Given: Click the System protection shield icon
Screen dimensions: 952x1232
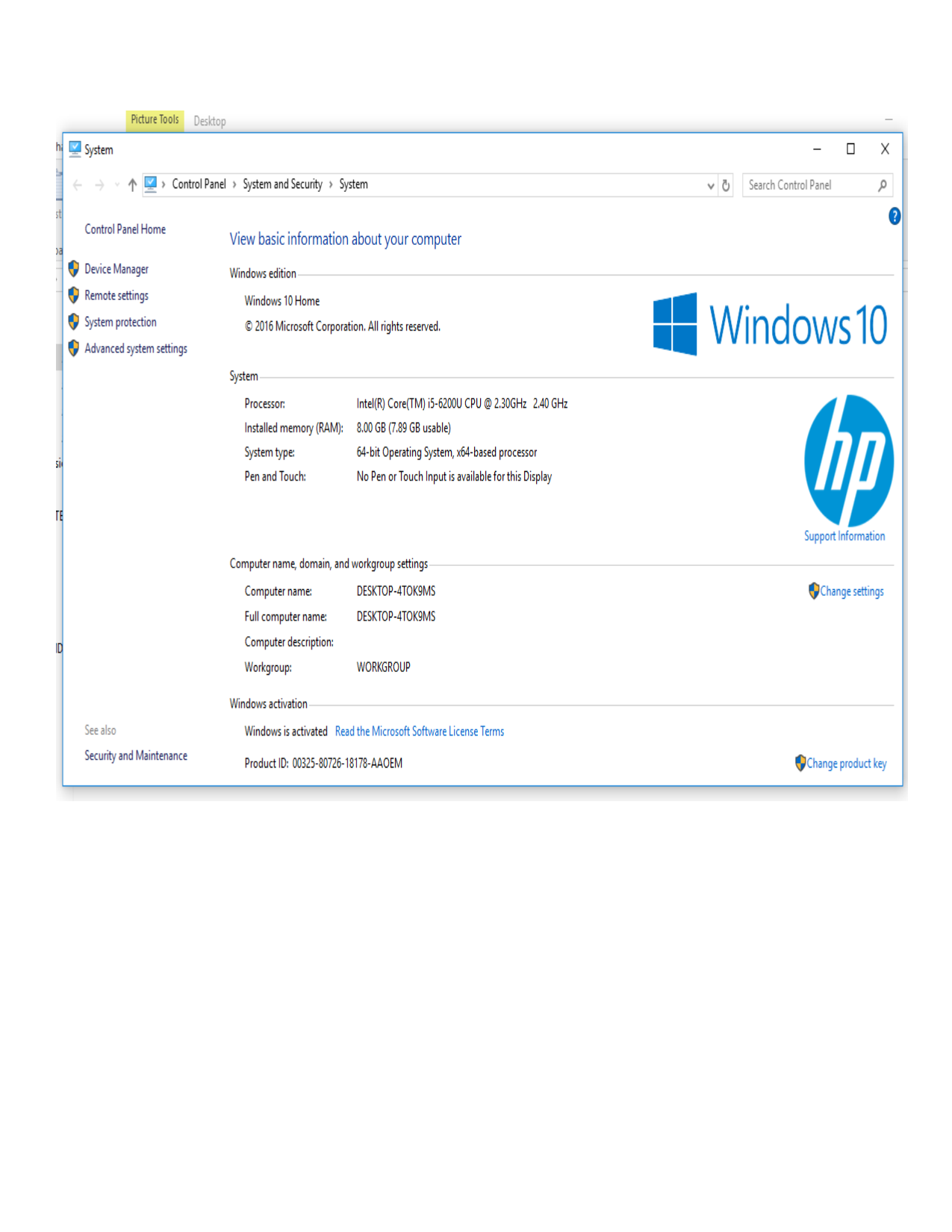Looking at the screenshot, I should pos(73,322).
